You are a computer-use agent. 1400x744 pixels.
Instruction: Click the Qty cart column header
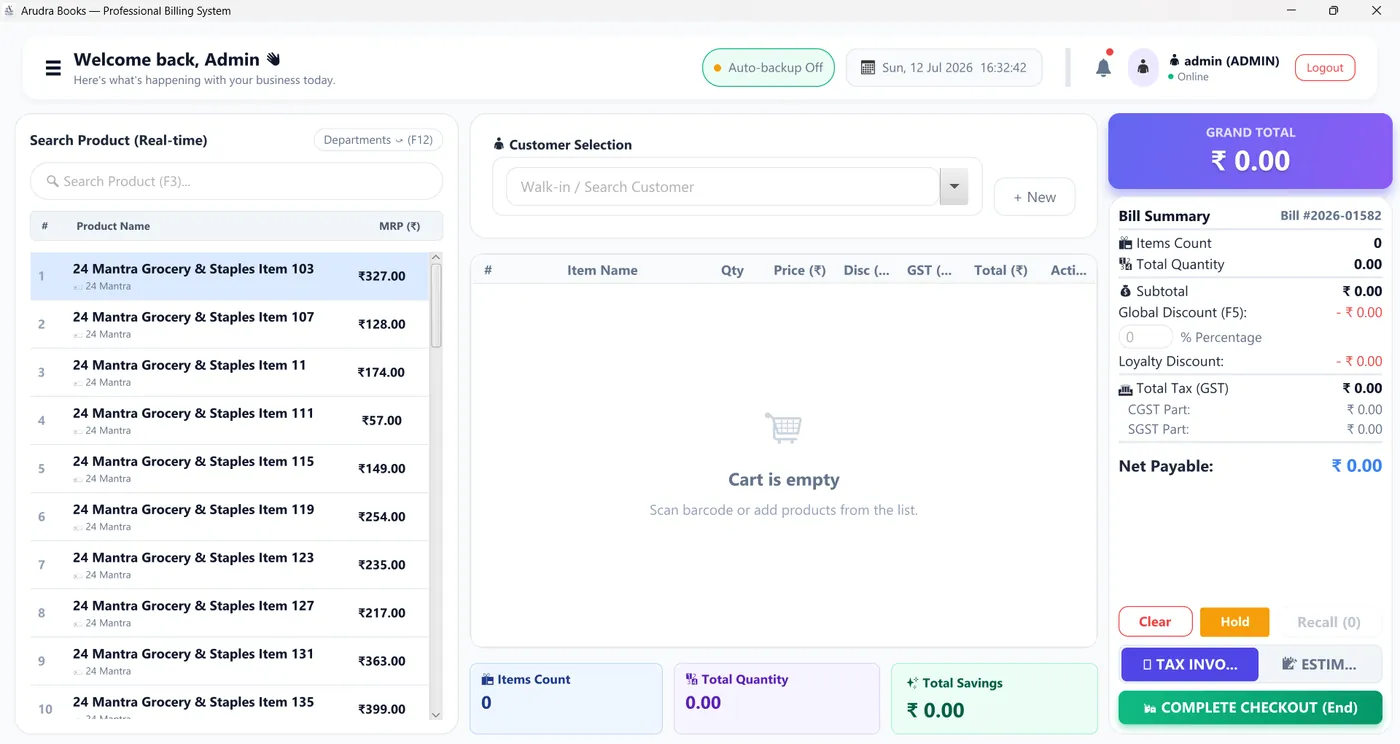pyautogui.click(x=732, y=270)
